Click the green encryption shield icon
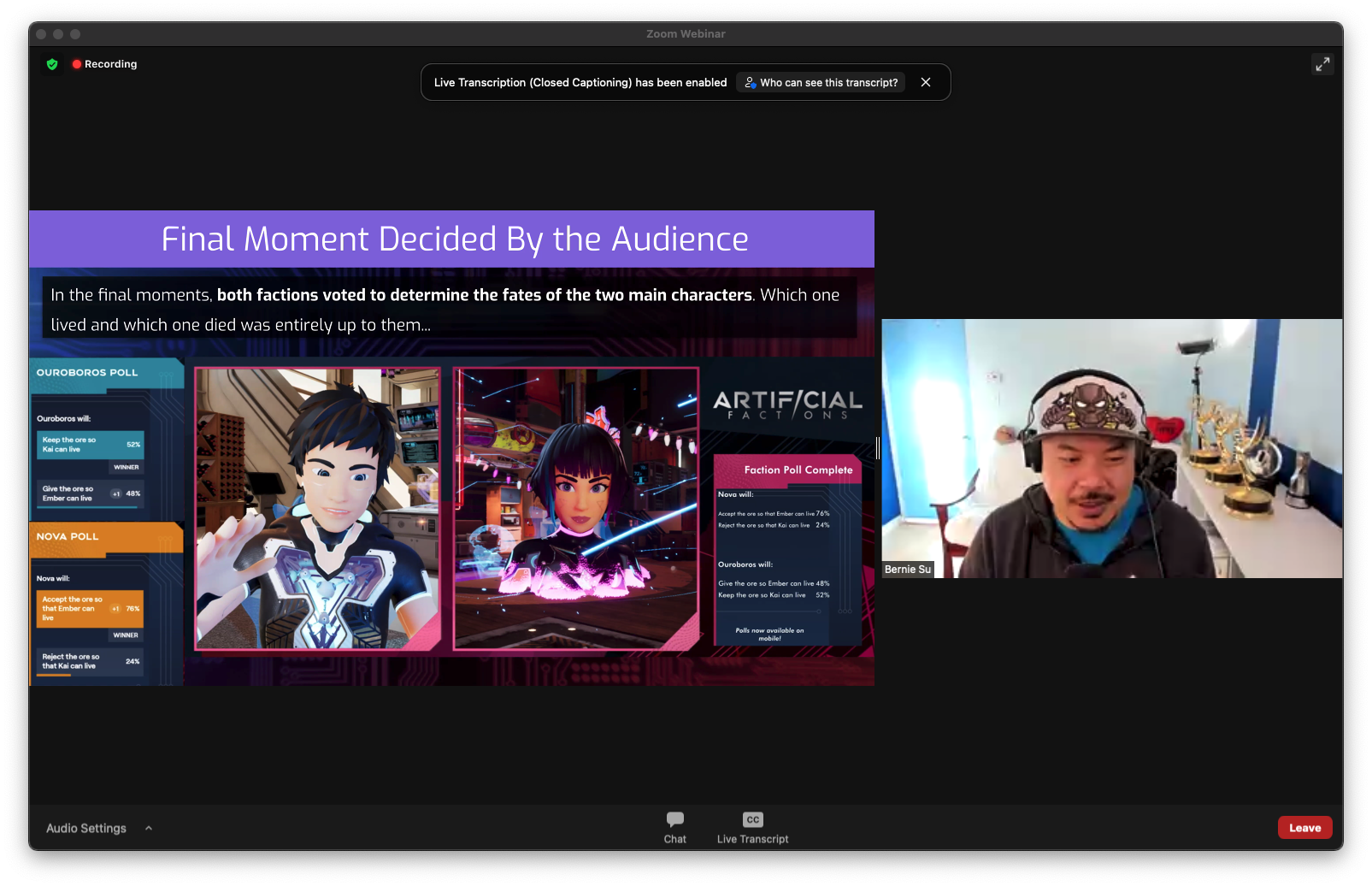The height and width of the screenshot is (886, 1372). coord(52,64)
